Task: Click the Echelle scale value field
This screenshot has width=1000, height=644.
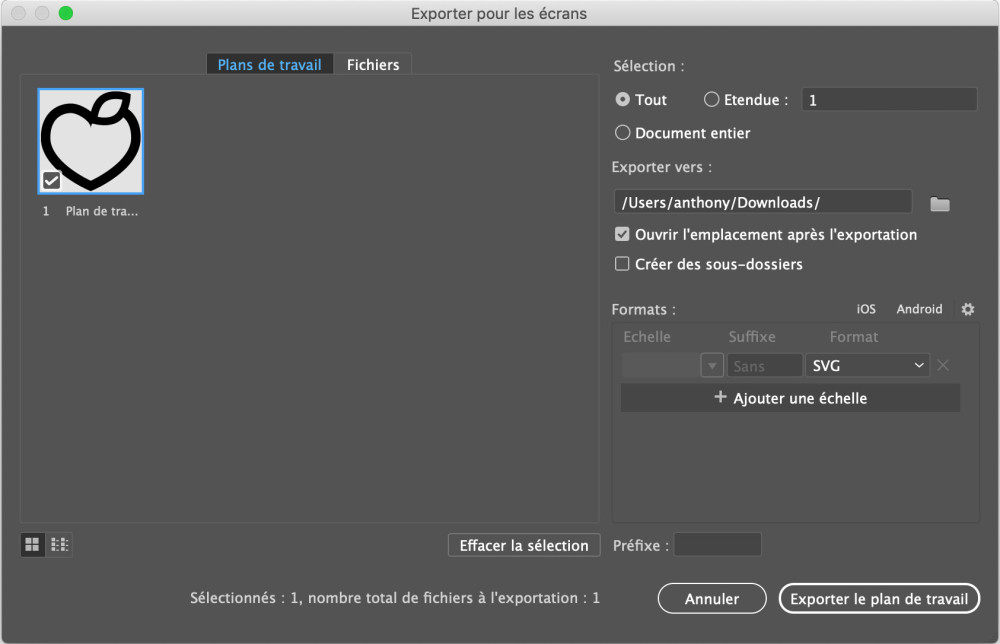Action: click(661, 365)
